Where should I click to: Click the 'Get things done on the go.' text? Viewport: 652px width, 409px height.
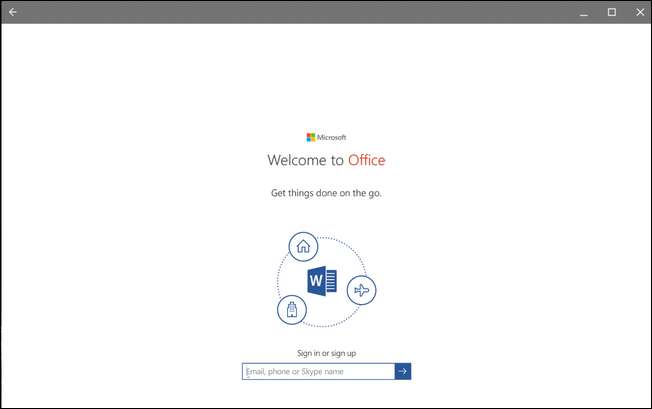click(326, 193)
